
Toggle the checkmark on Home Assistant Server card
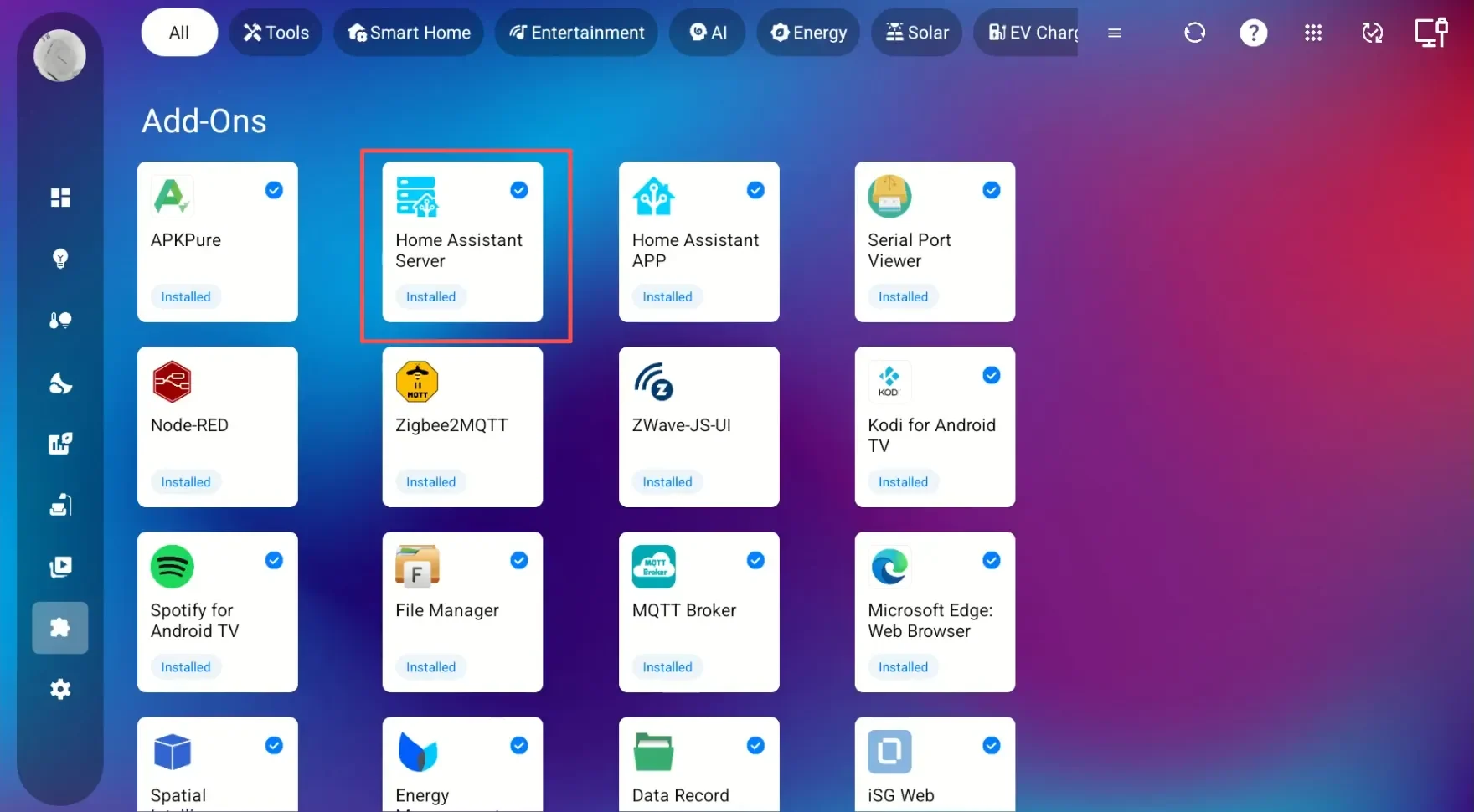coord(519,191)
